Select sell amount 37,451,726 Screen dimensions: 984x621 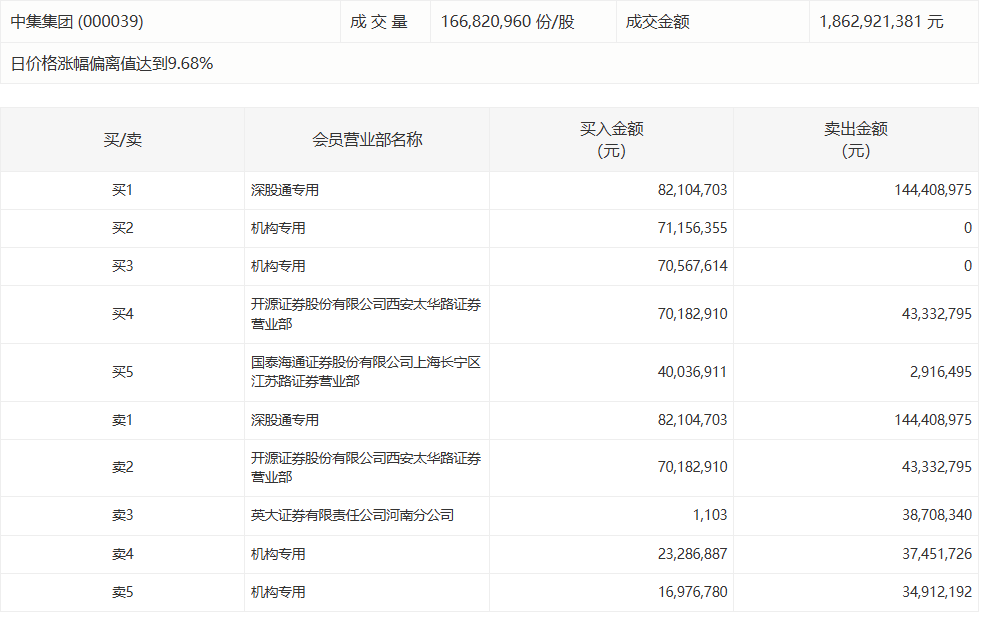click(936, 555)
